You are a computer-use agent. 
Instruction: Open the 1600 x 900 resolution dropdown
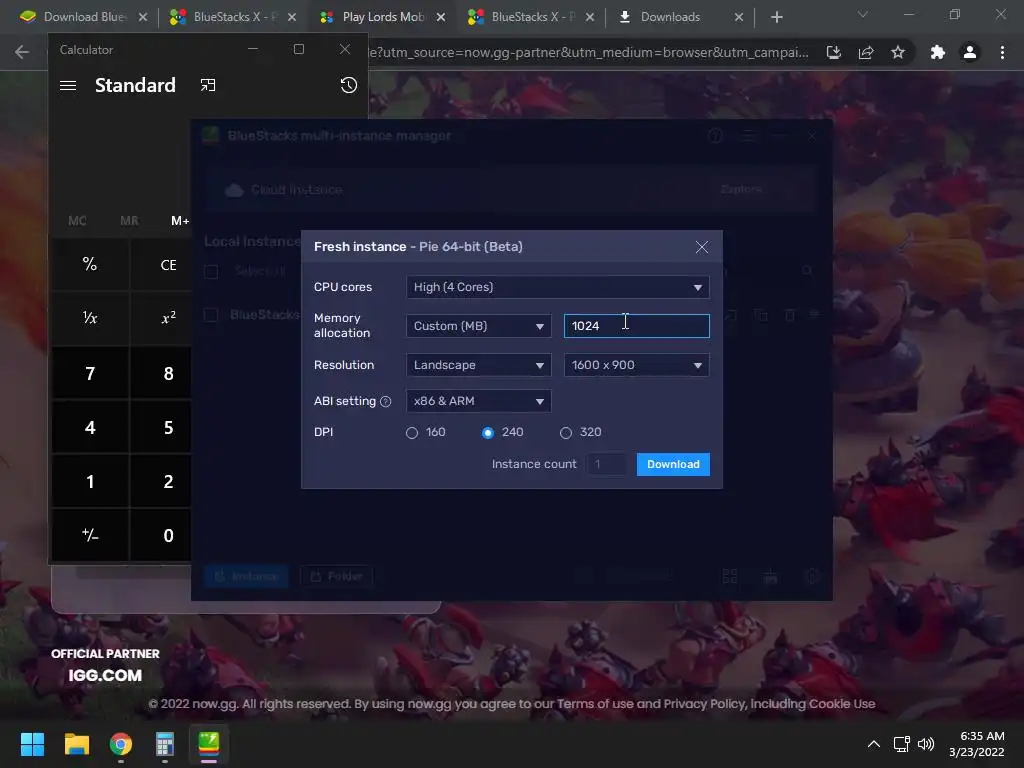(636, 365)
